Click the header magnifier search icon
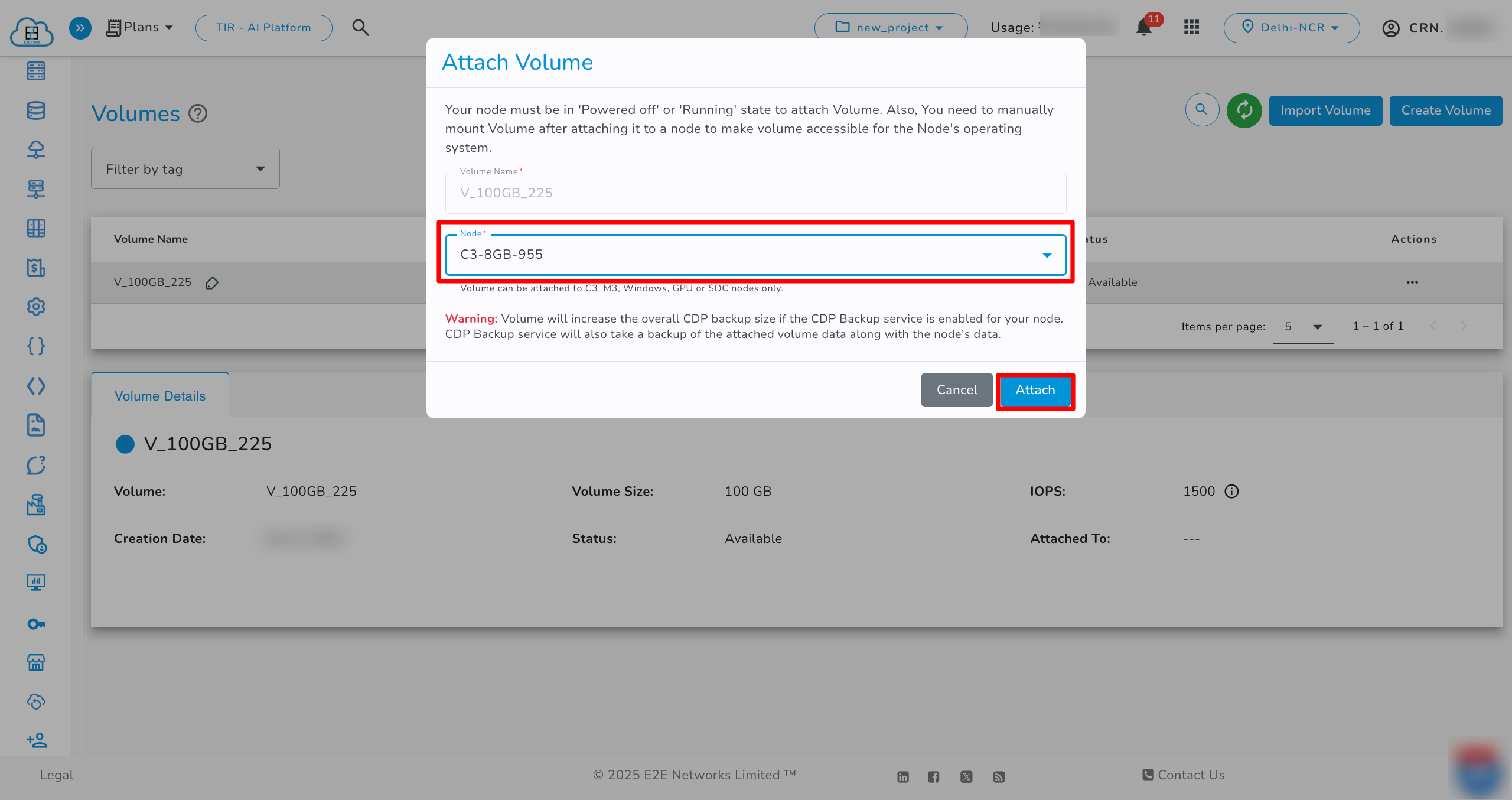 coord(360,27)
